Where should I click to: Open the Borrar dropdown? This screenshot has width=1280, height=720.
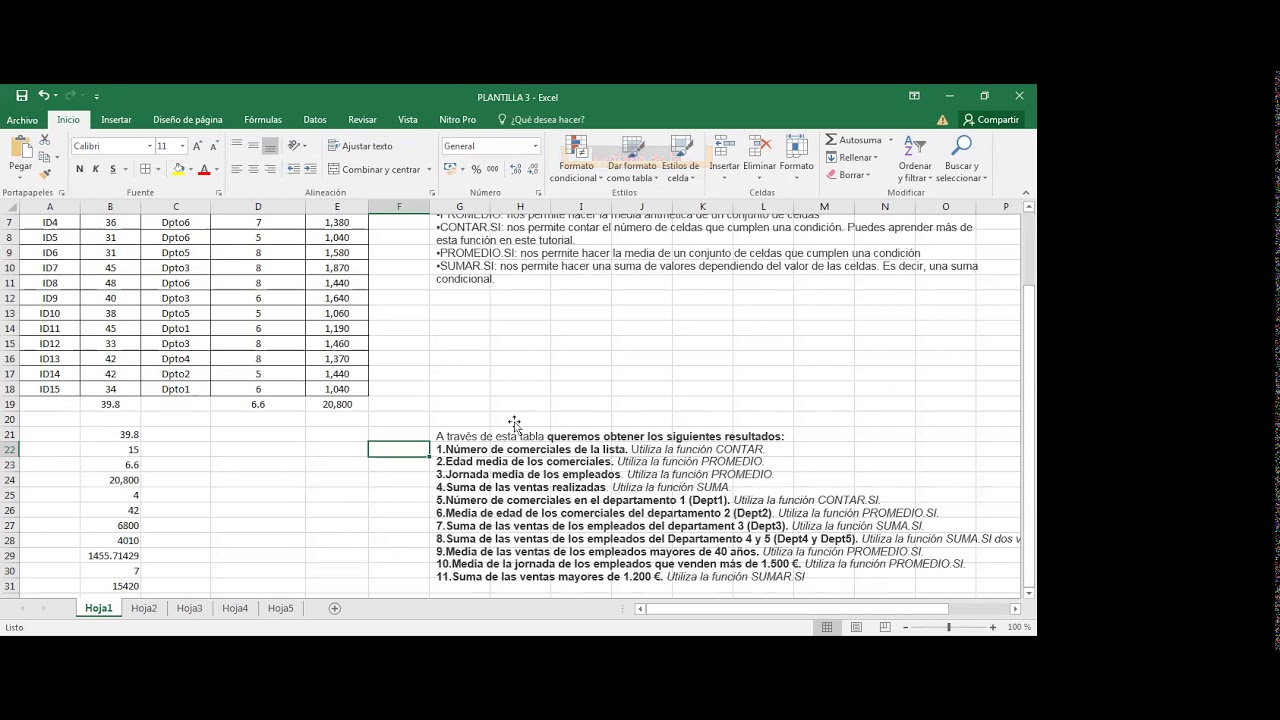click(x=847, y=175)
